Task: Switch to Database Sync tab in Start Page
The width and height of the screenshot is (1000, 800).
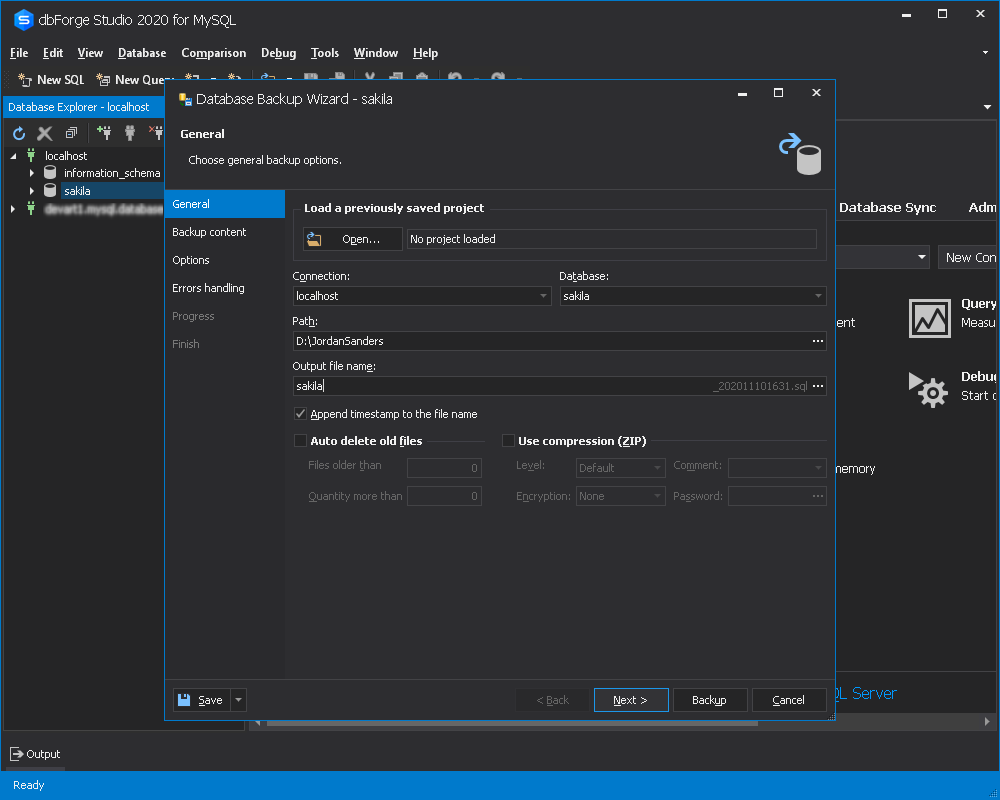Action: pyautogui.click(x=887, y=207)
